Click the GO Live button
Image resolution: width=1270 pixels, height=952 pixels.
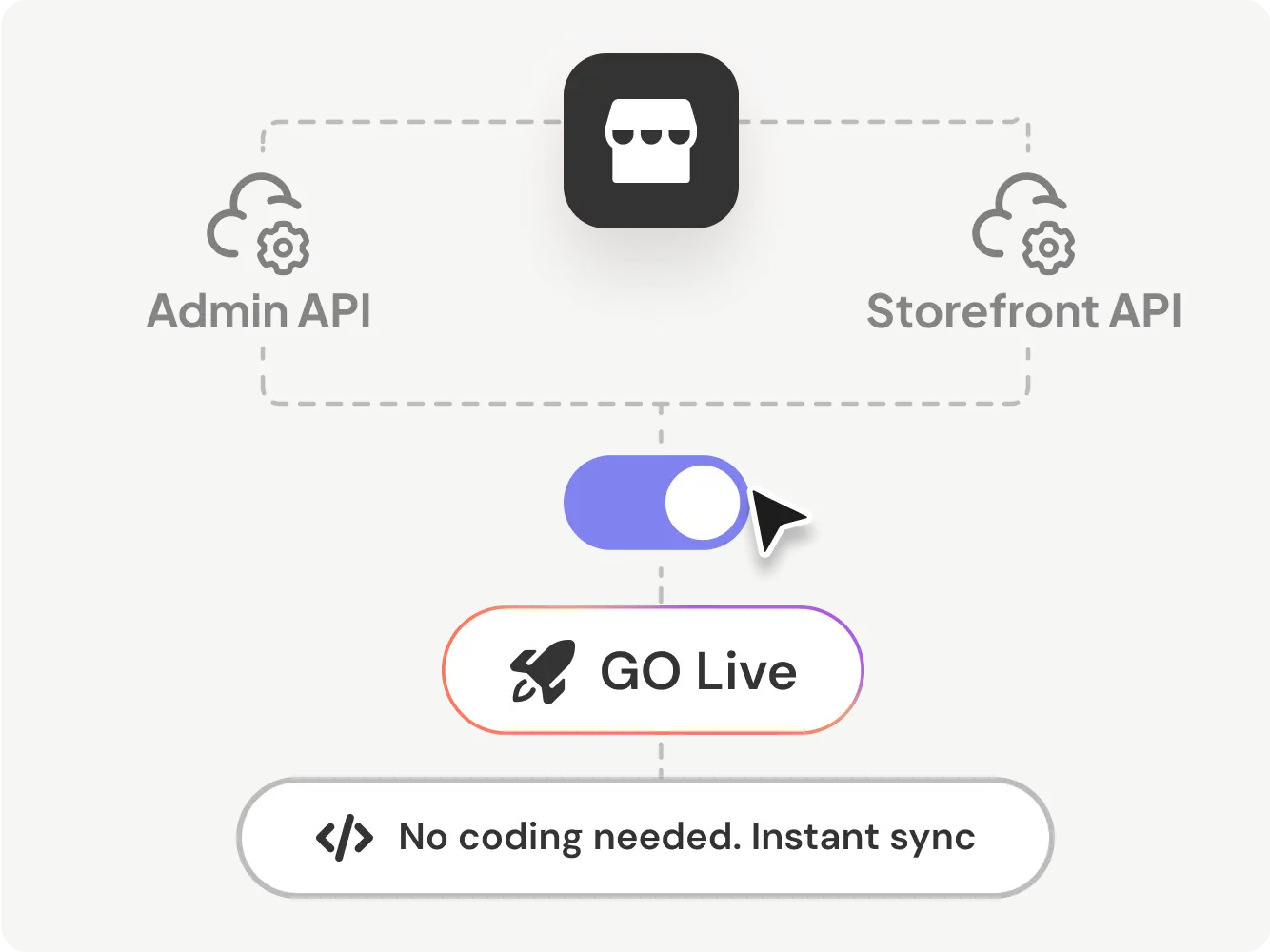click(653, 670)
